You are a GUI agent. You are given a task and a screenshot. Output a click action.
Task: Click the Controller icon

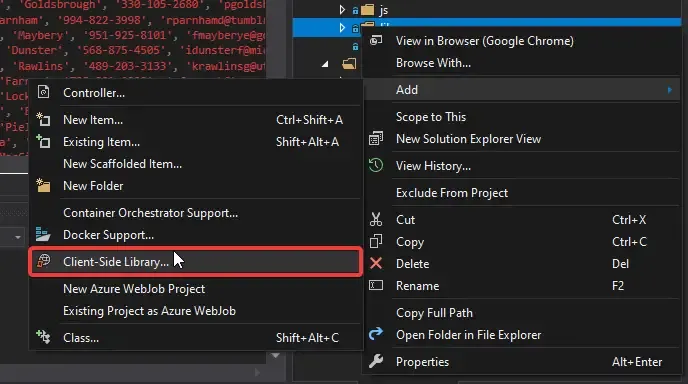43,92
